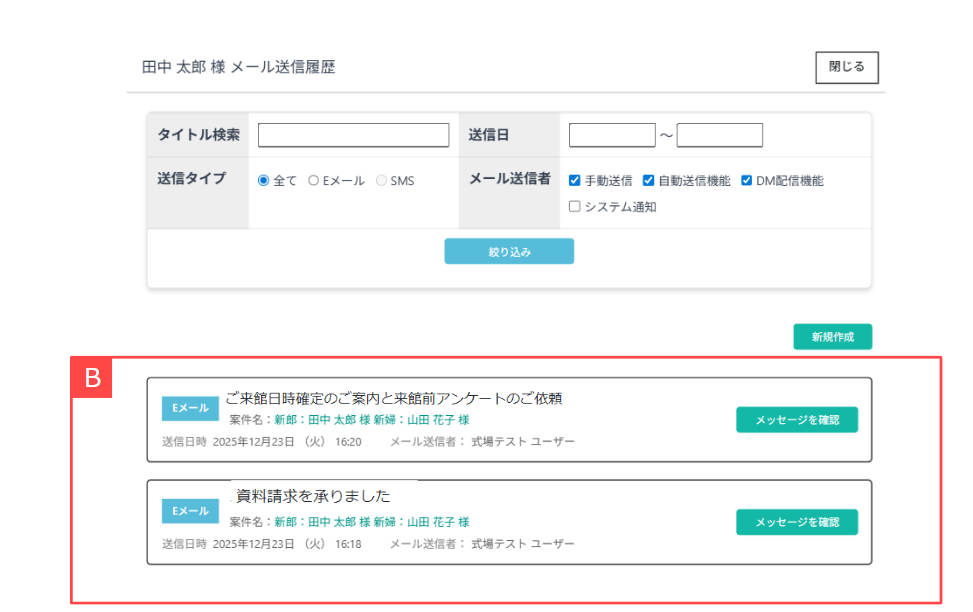The height and width of the screenshot is (612, 973).
Task: Click the Eメール badge on 資料請求 email
Action: [x=190, y=511]
